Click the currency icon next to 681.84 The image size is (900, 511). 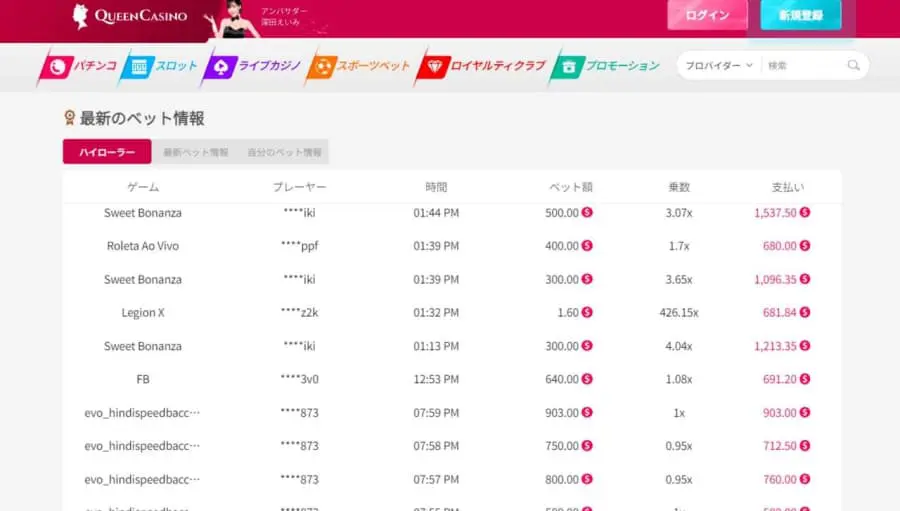pyautogui.click(x=805, y=312)
